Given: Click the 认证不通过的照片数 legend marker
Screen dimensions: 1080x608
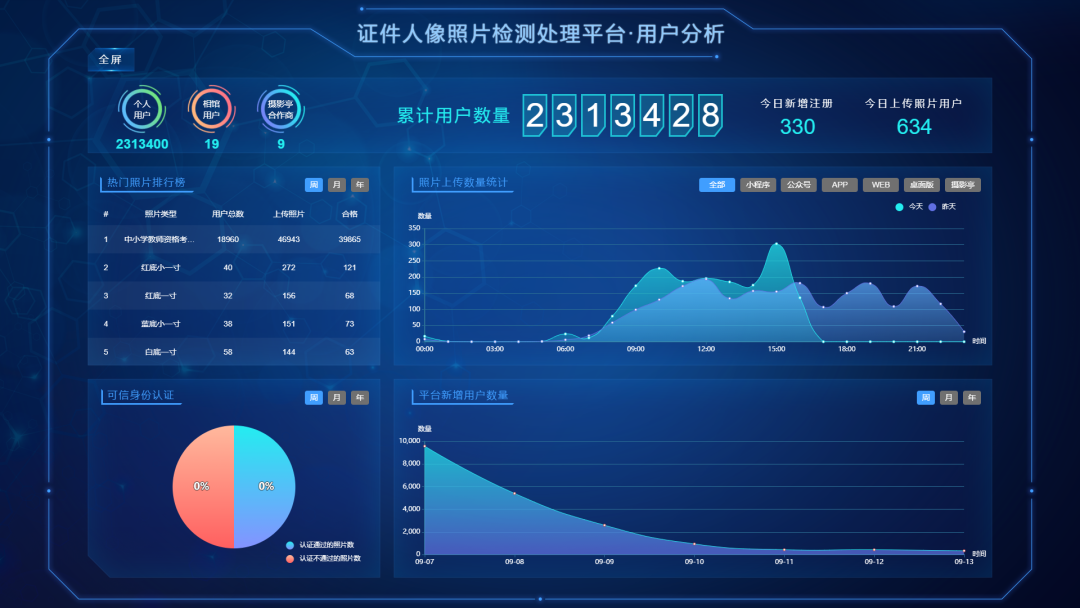Looking at the screenshot, I should (290, 558).
